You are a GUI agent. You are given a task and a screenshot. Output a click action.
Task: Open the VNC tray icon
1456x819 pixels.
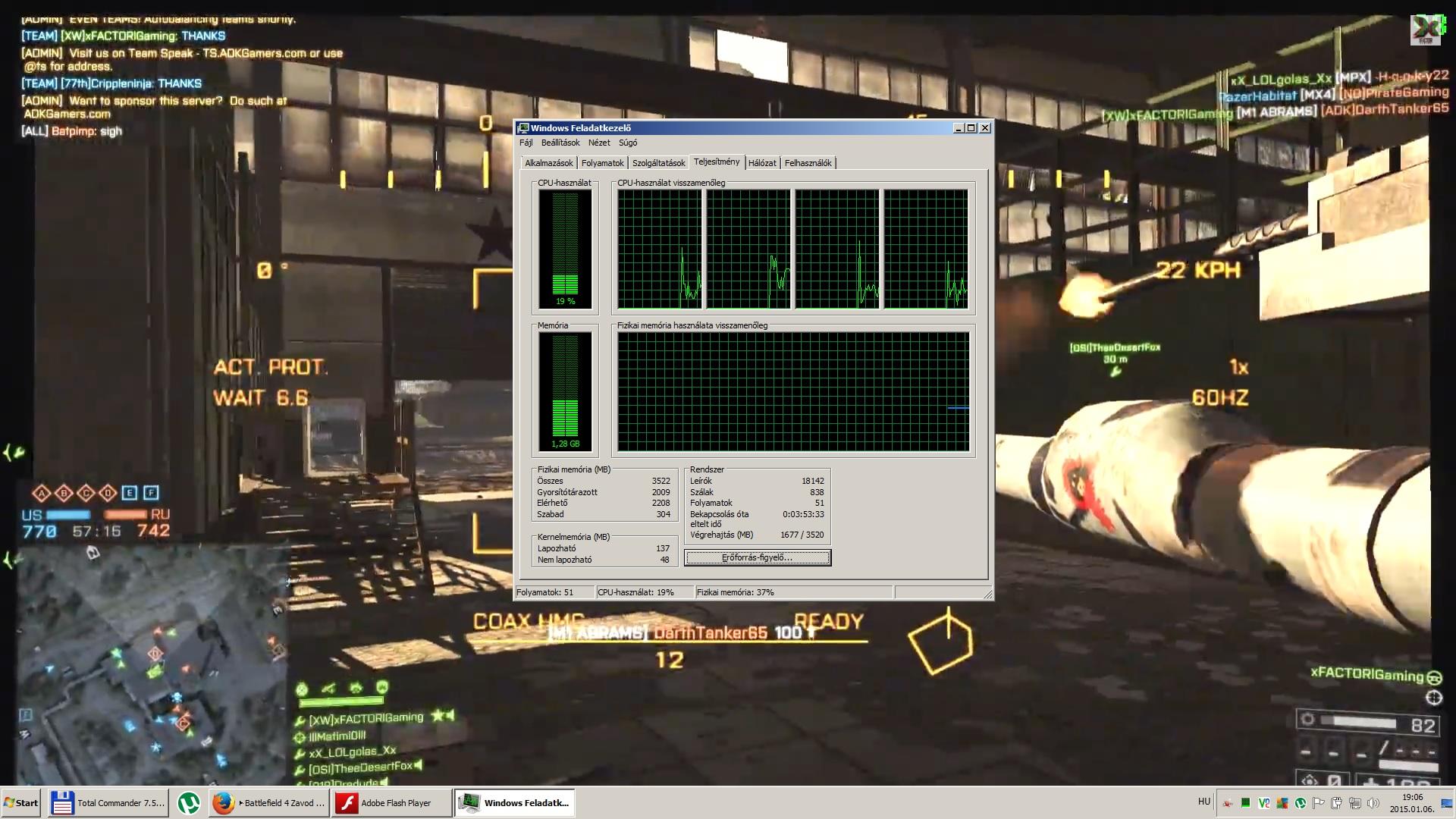[1264, 803]
